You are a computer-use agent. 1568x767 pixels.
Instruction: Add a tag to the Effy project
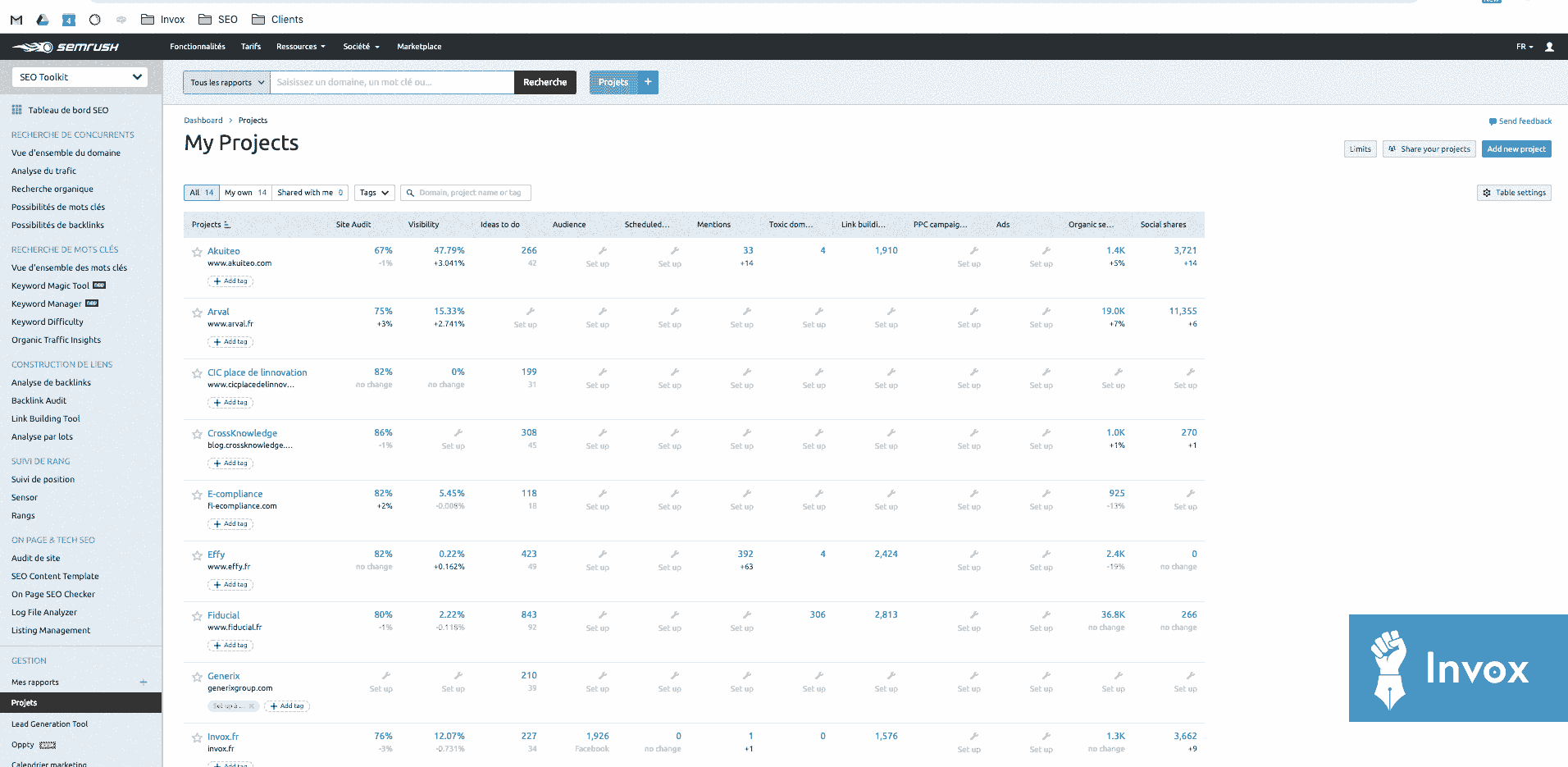tap(230, 585)
